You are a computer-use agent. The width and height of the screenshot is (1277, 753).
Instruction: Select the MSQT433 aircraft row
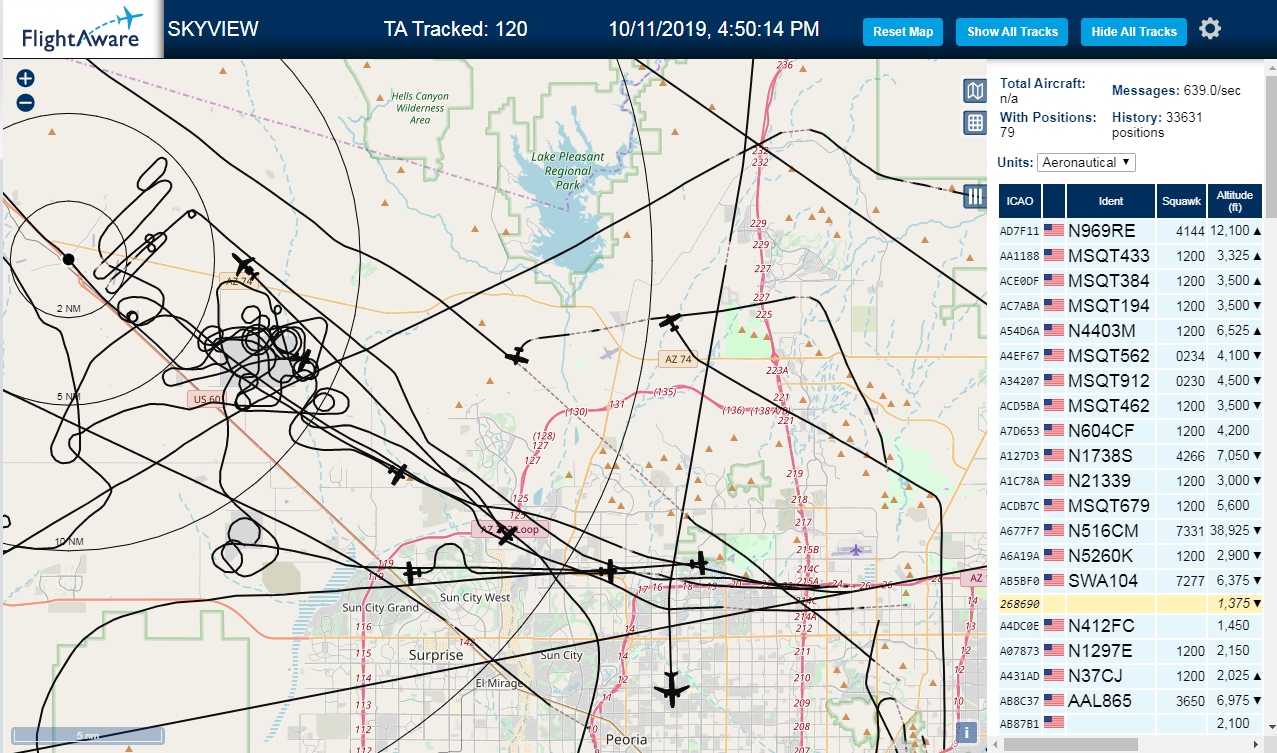tap(1131, 255)
